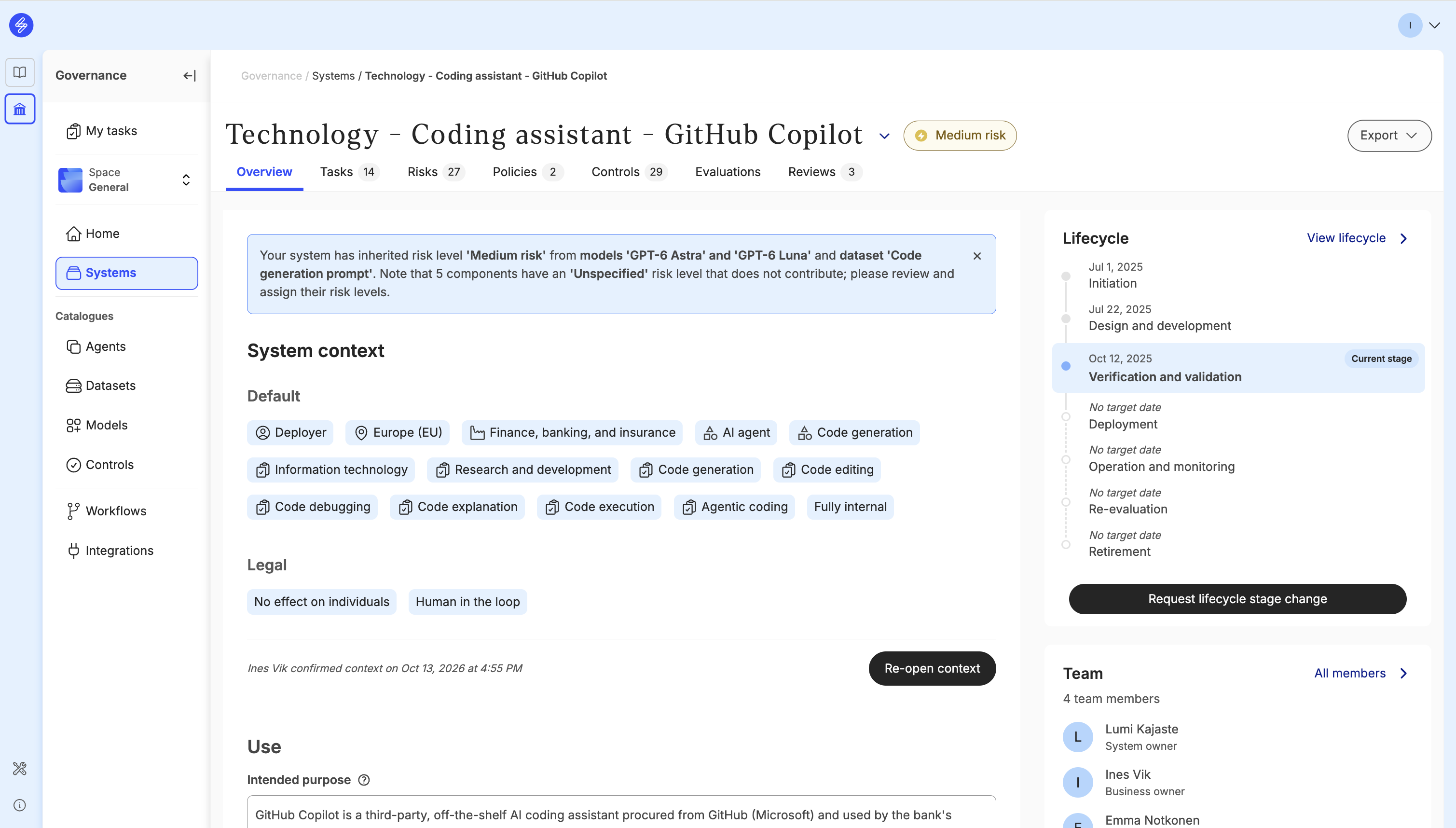Open the book icon in left rail
This screenshot has width=1456, height=828.
point(20,72)
